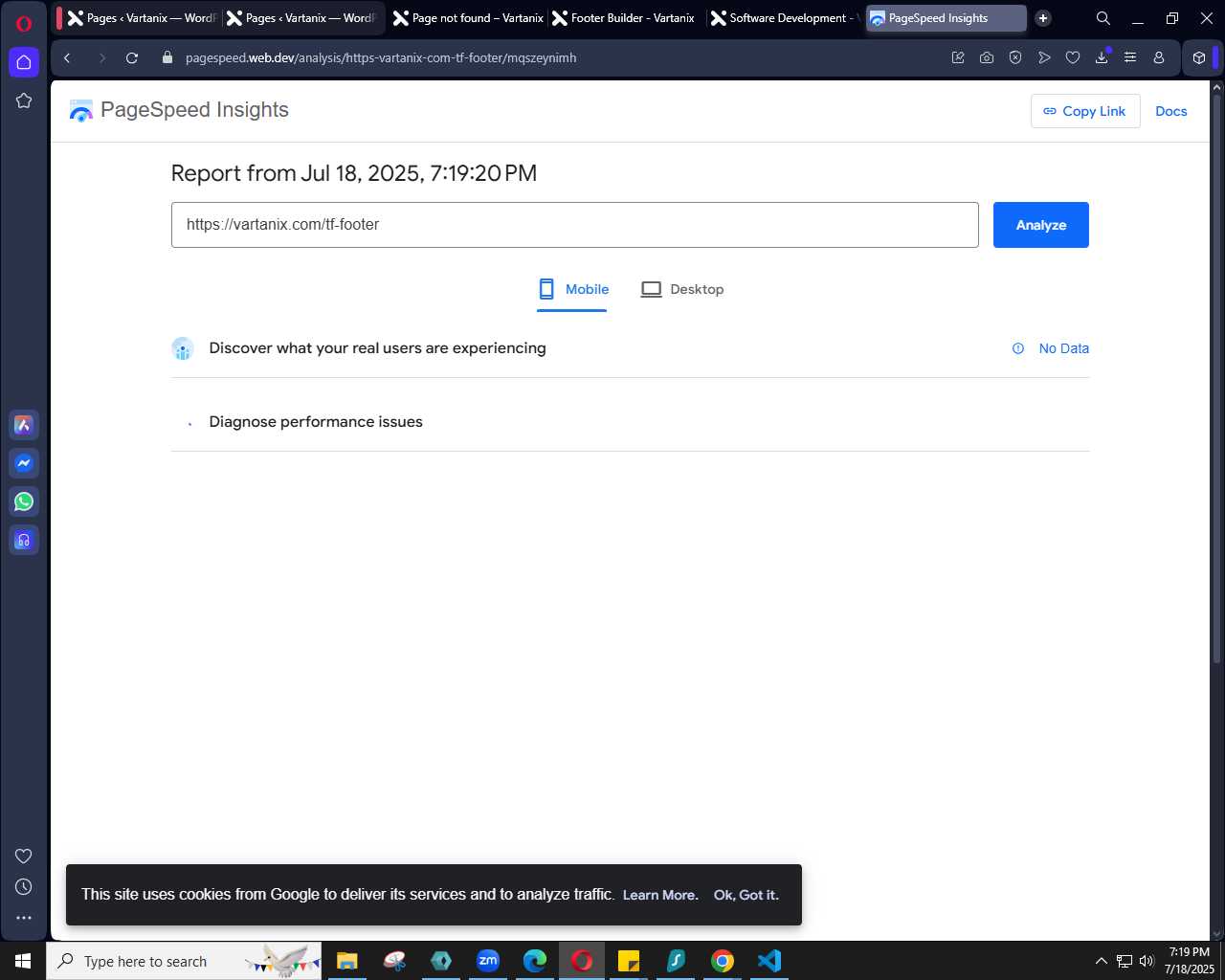The width and height of the screenshot is (1225, 980).
Task: View site security lock information
Action: 167,57
